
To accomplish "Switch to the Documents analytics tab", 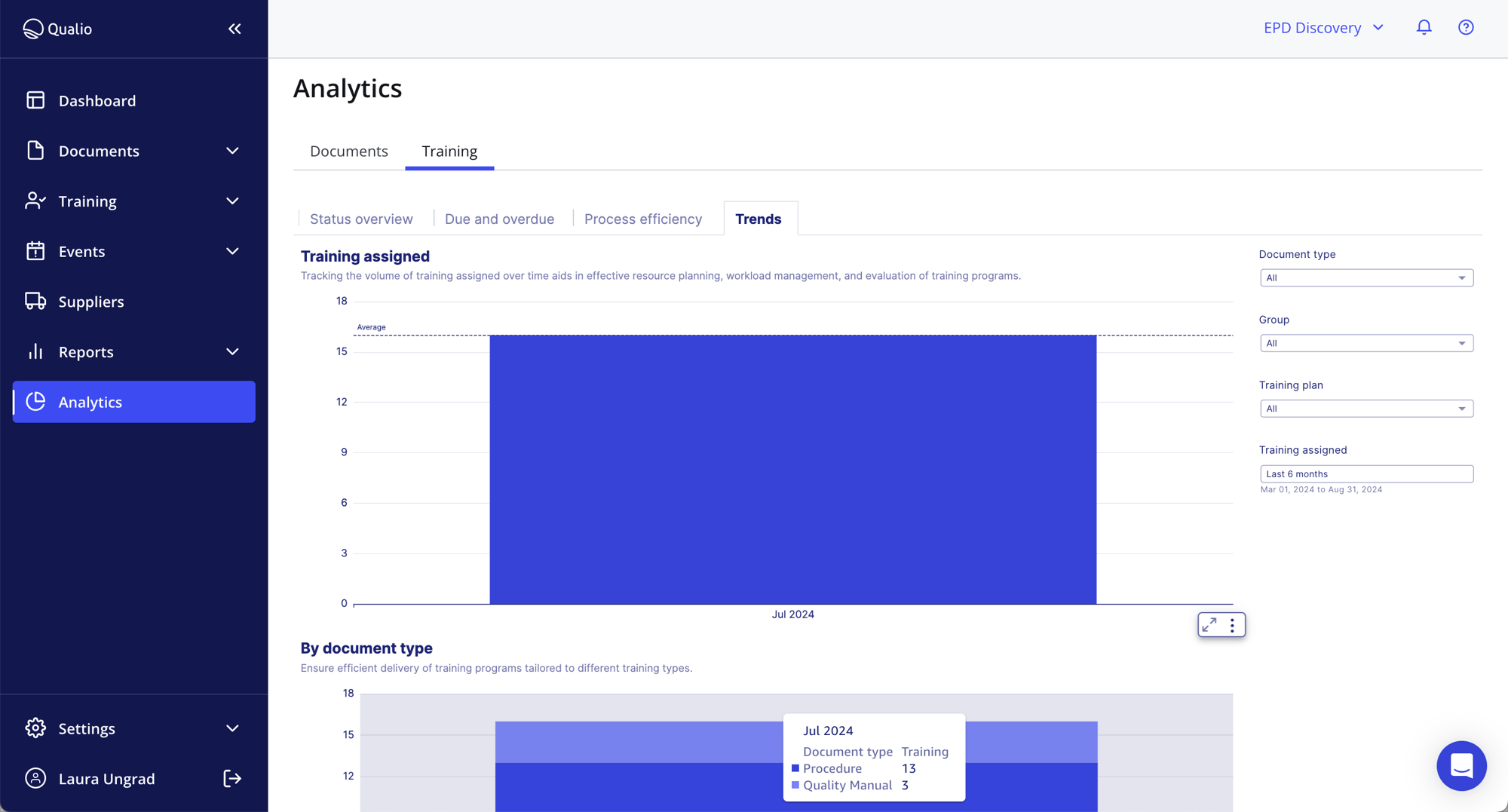I will (348, 151).
